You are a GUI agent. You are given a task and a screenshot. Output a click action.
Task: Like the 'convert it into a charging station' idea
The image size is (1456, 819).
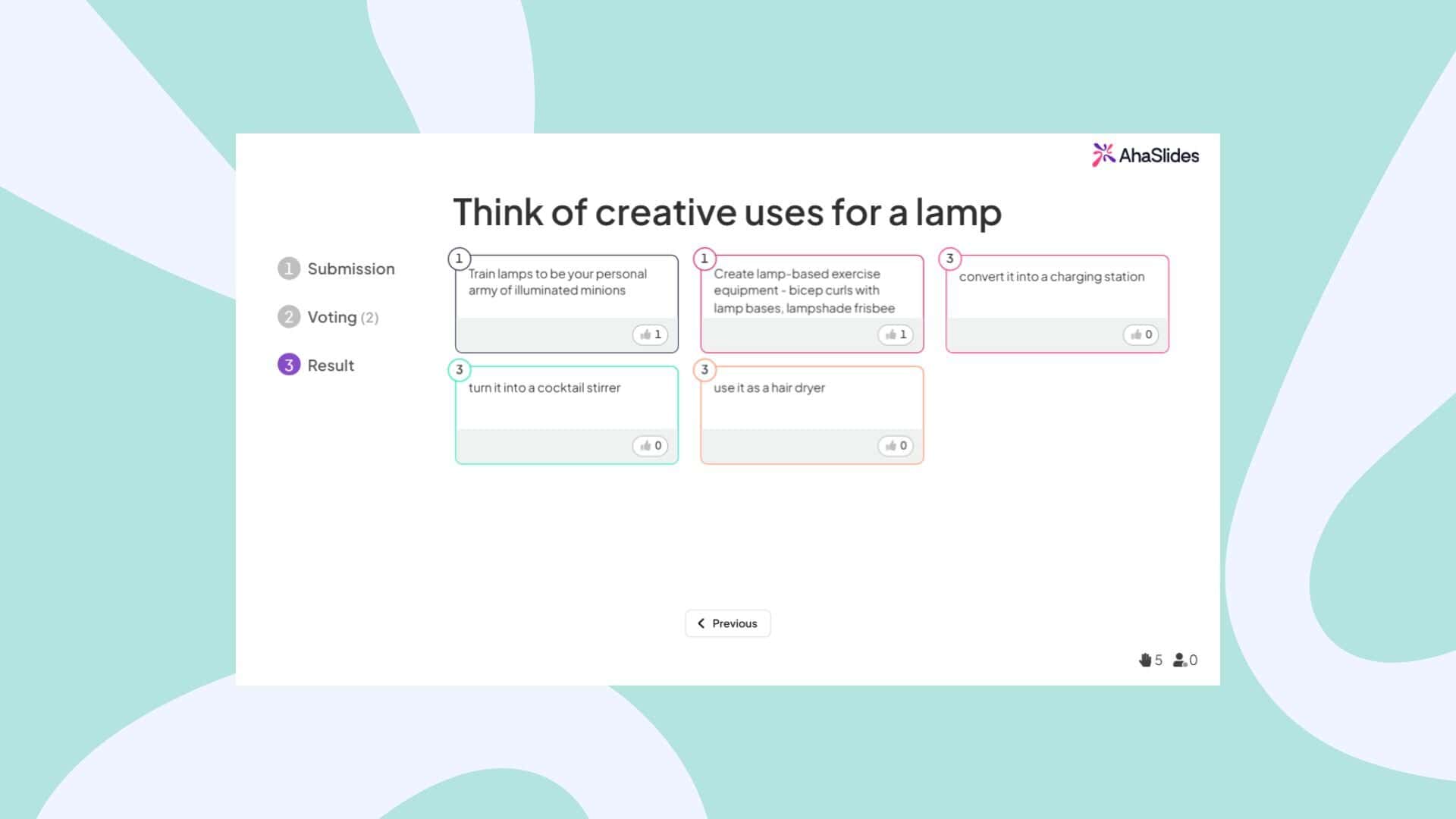tap(1141, 334)
